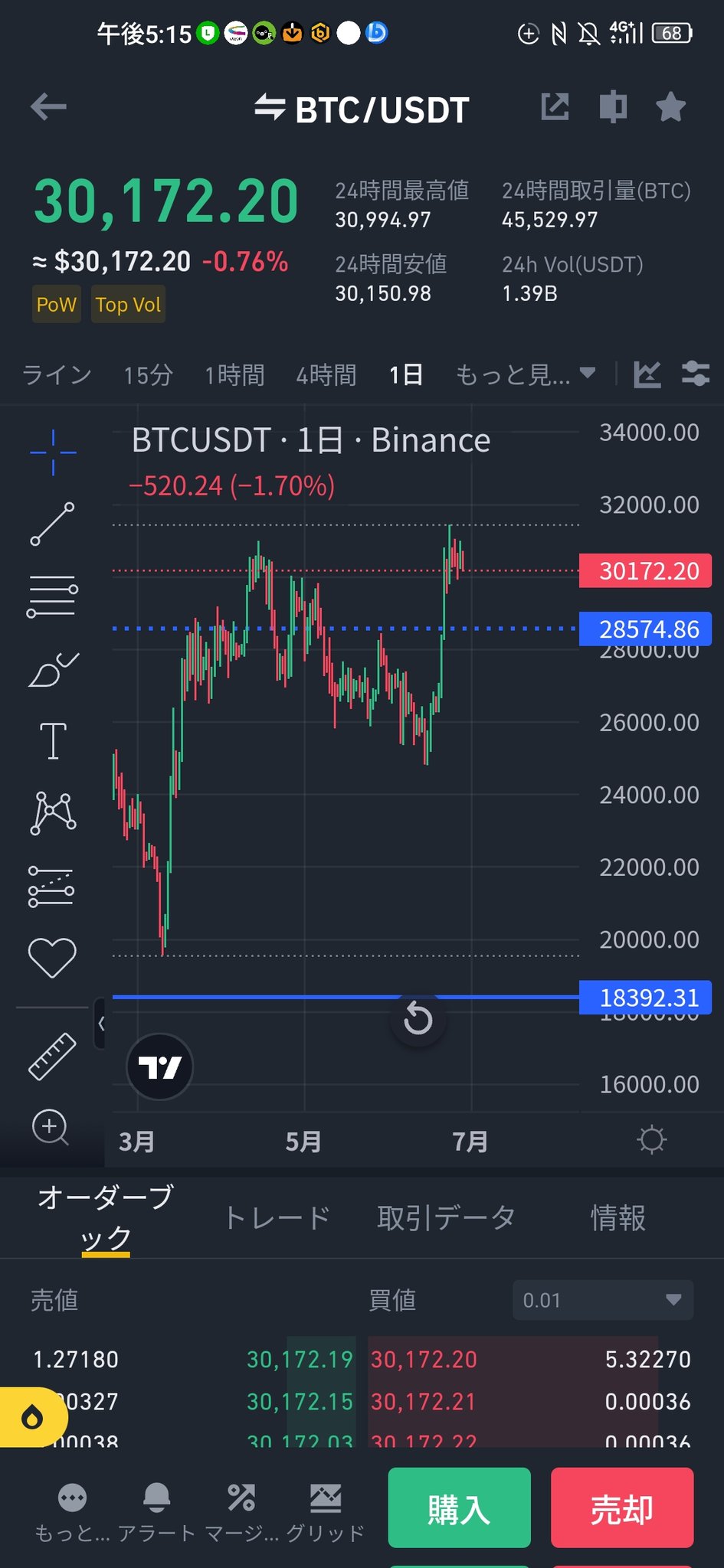Reset chart view with circular arrow
The width and height of the screenshot is (724, 1568).
tap(418, 1019)
